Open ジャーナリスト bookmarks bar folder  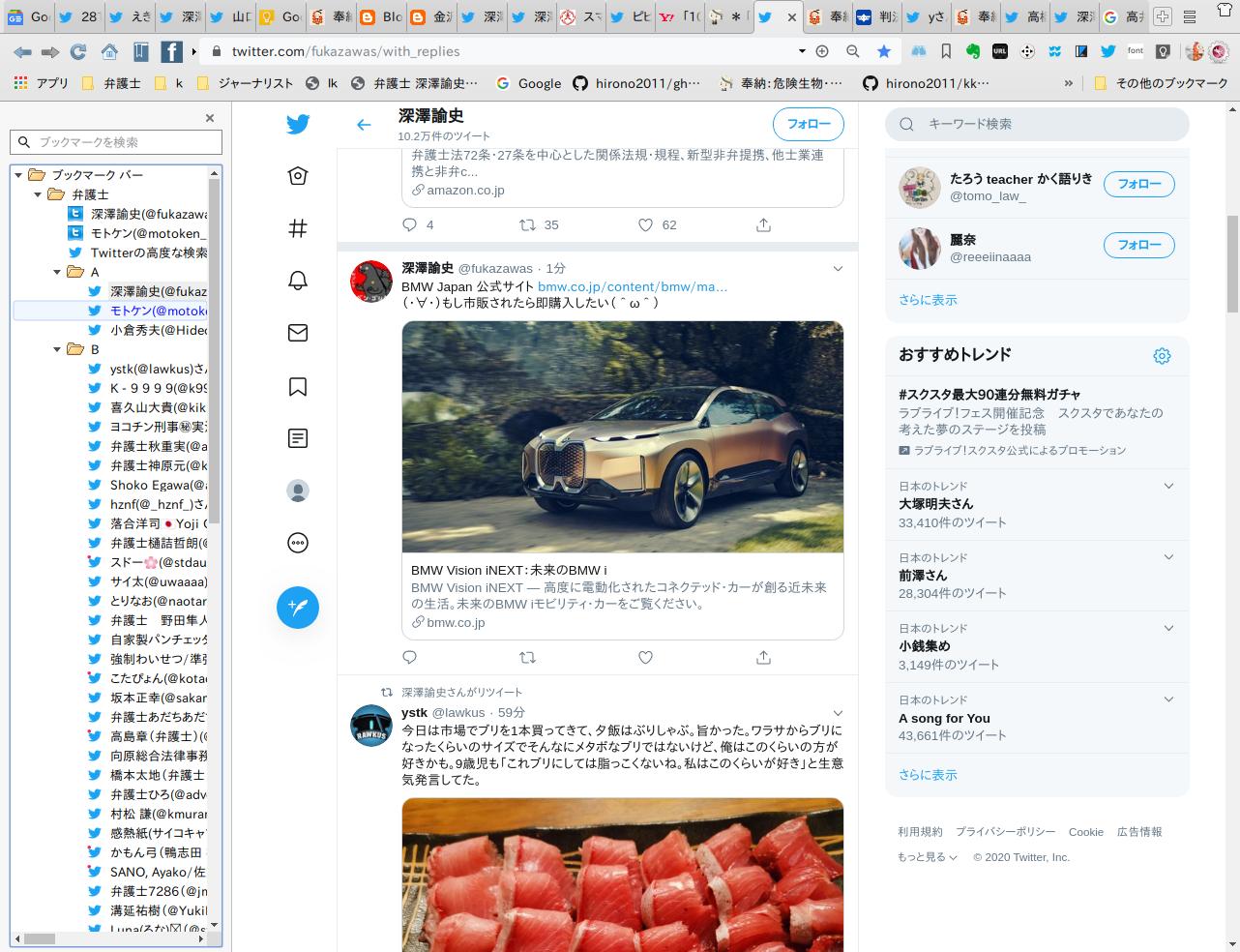246,83
